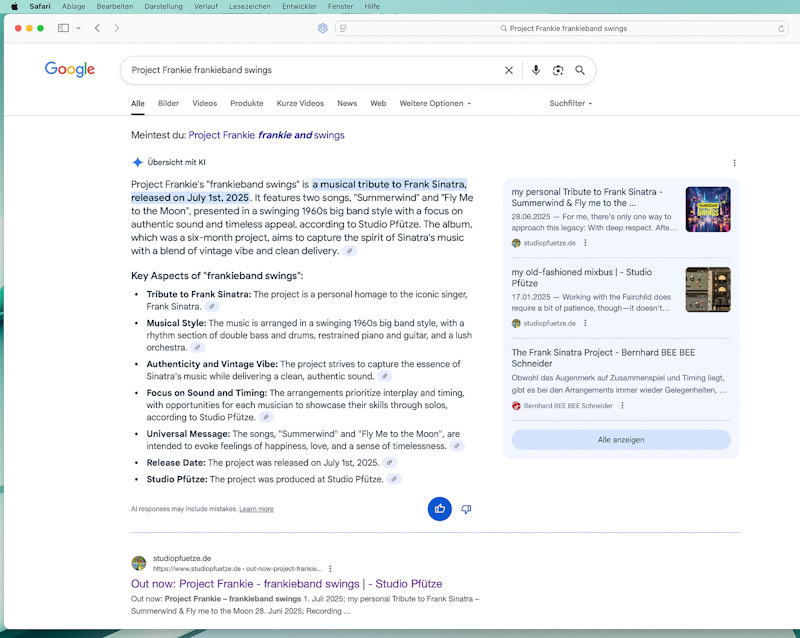Open source link for Focus on Sound and Timing

266,417
